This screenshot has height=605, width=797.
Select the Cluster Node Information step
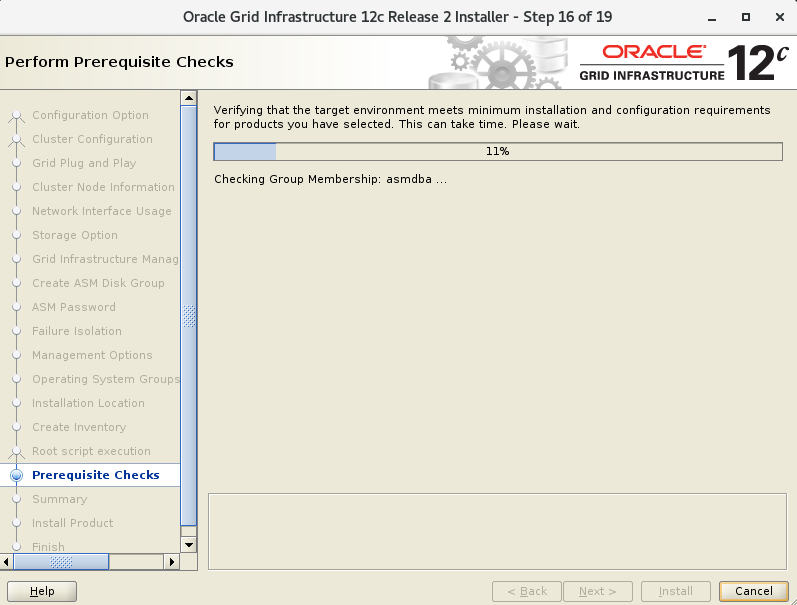pos(103,187)
